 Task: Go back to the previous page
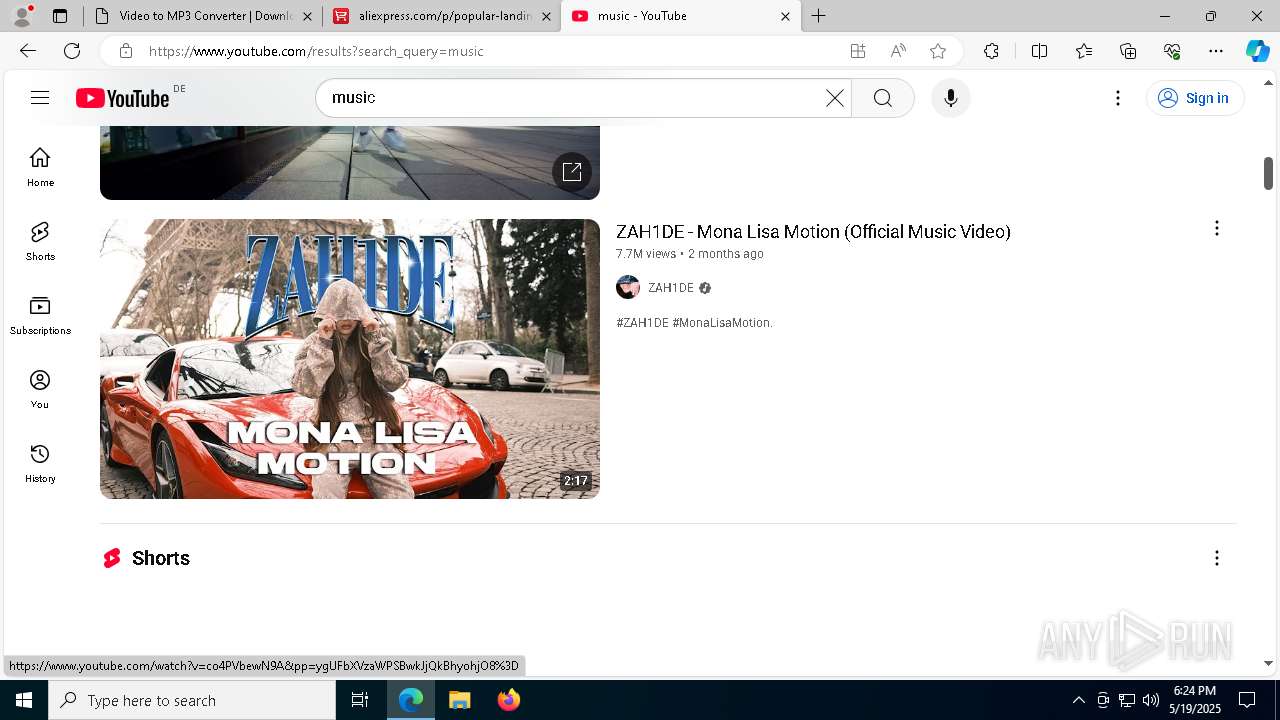tap(28, 51)
